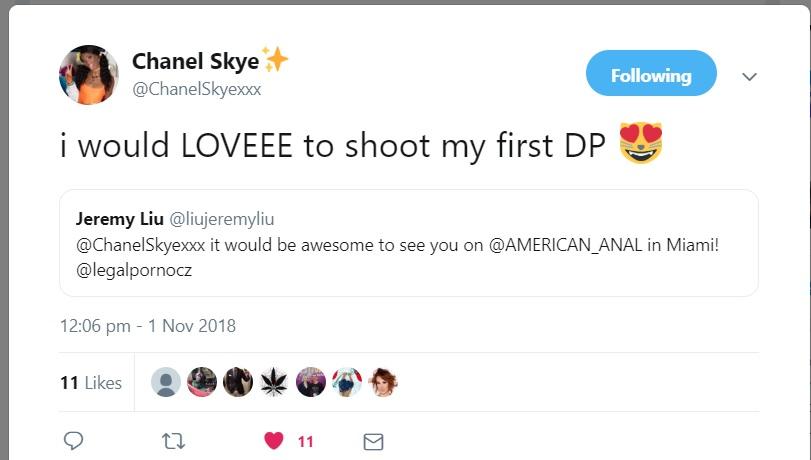This screenshot has width=811, height=460.
Task: Click the like count beside the heart
Action: [x=305, y=441]
